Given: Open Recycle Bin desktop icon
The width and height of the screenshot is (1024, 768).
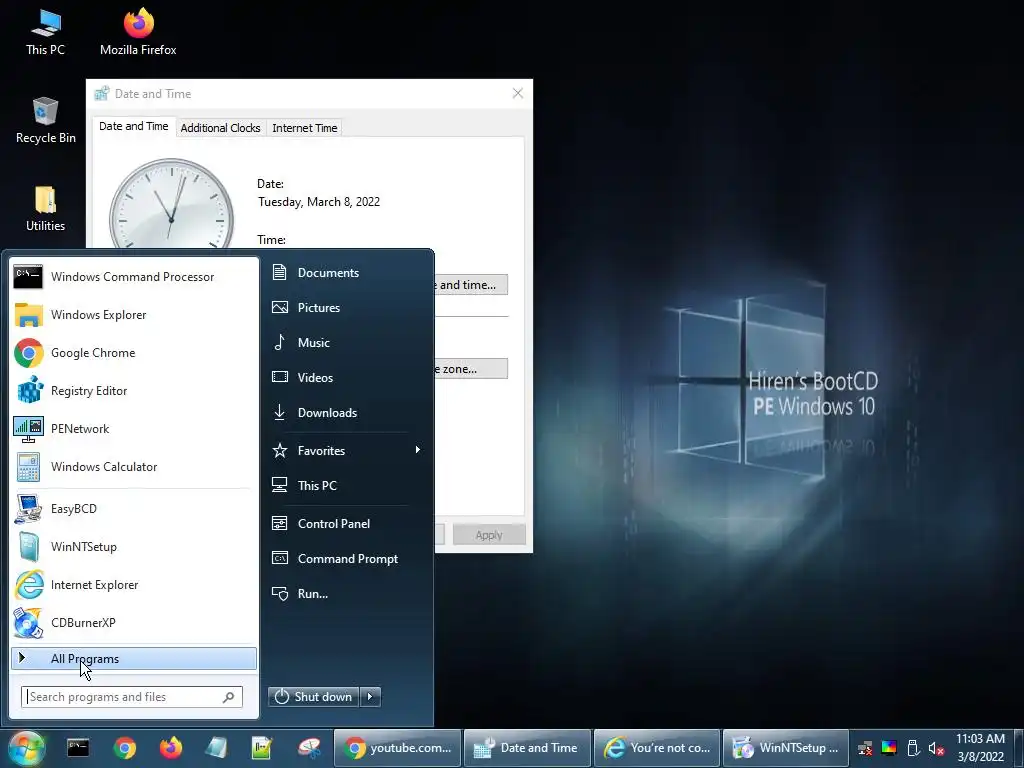Looking at the screenshot, I should click(45, 121).
